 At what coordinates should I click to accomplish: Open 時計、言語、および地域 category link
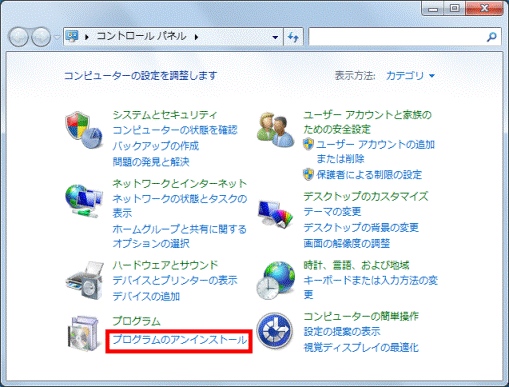click(356, 265)
